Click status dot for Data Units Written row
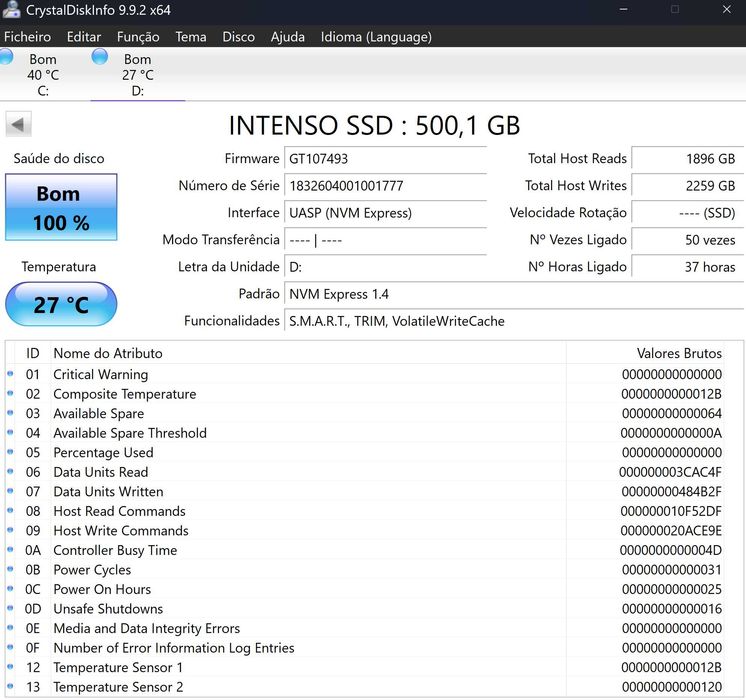The width and height of the screenshot is (746, 700). point(10,491)
